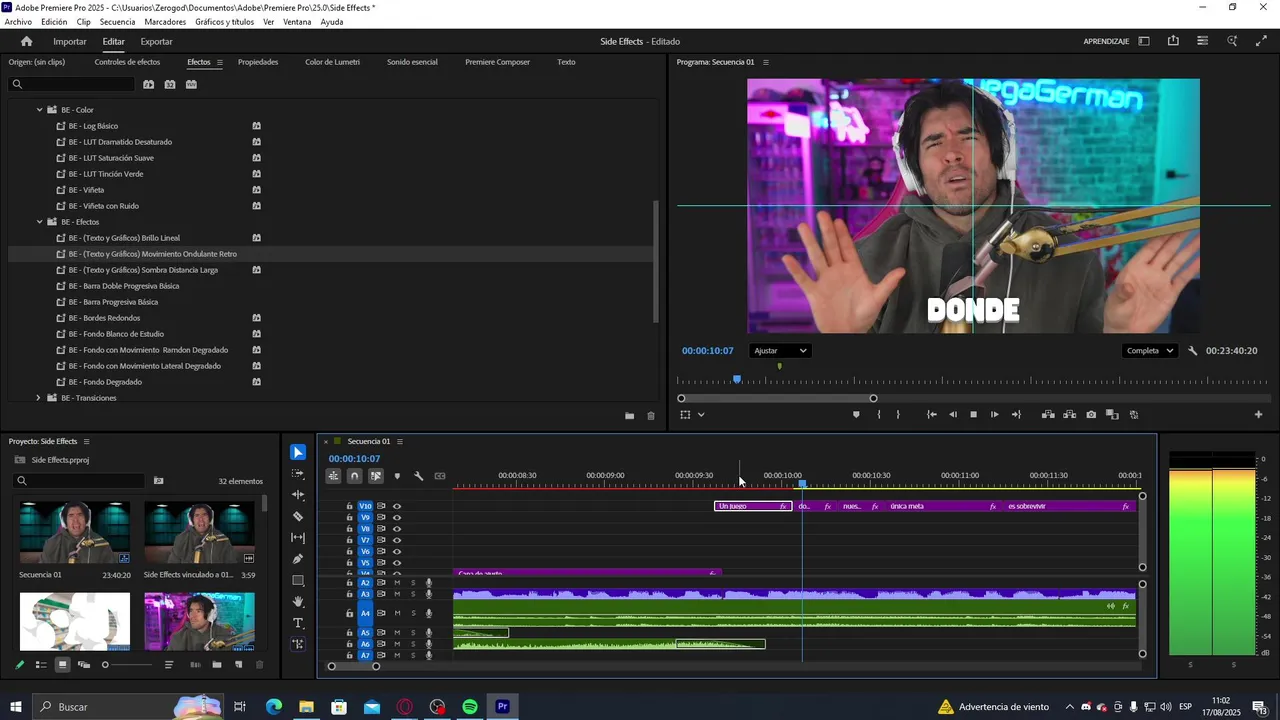Toggle visibility eye for track V10
Screen dimensions: 1280x720
tap(397, 506)
